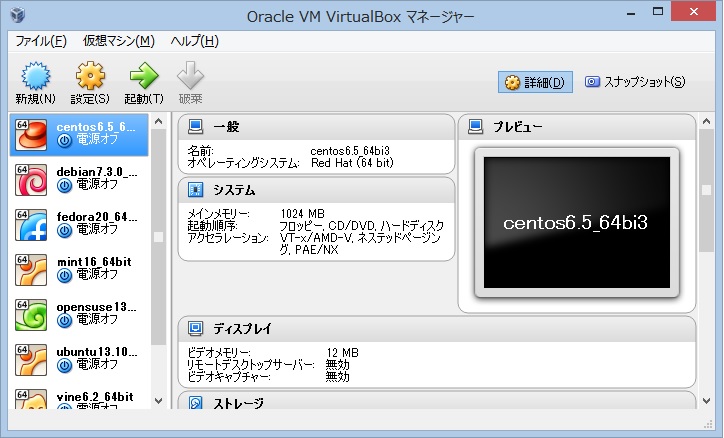
Task: Click the System (システム) chip icon
Action: point(195,190)
